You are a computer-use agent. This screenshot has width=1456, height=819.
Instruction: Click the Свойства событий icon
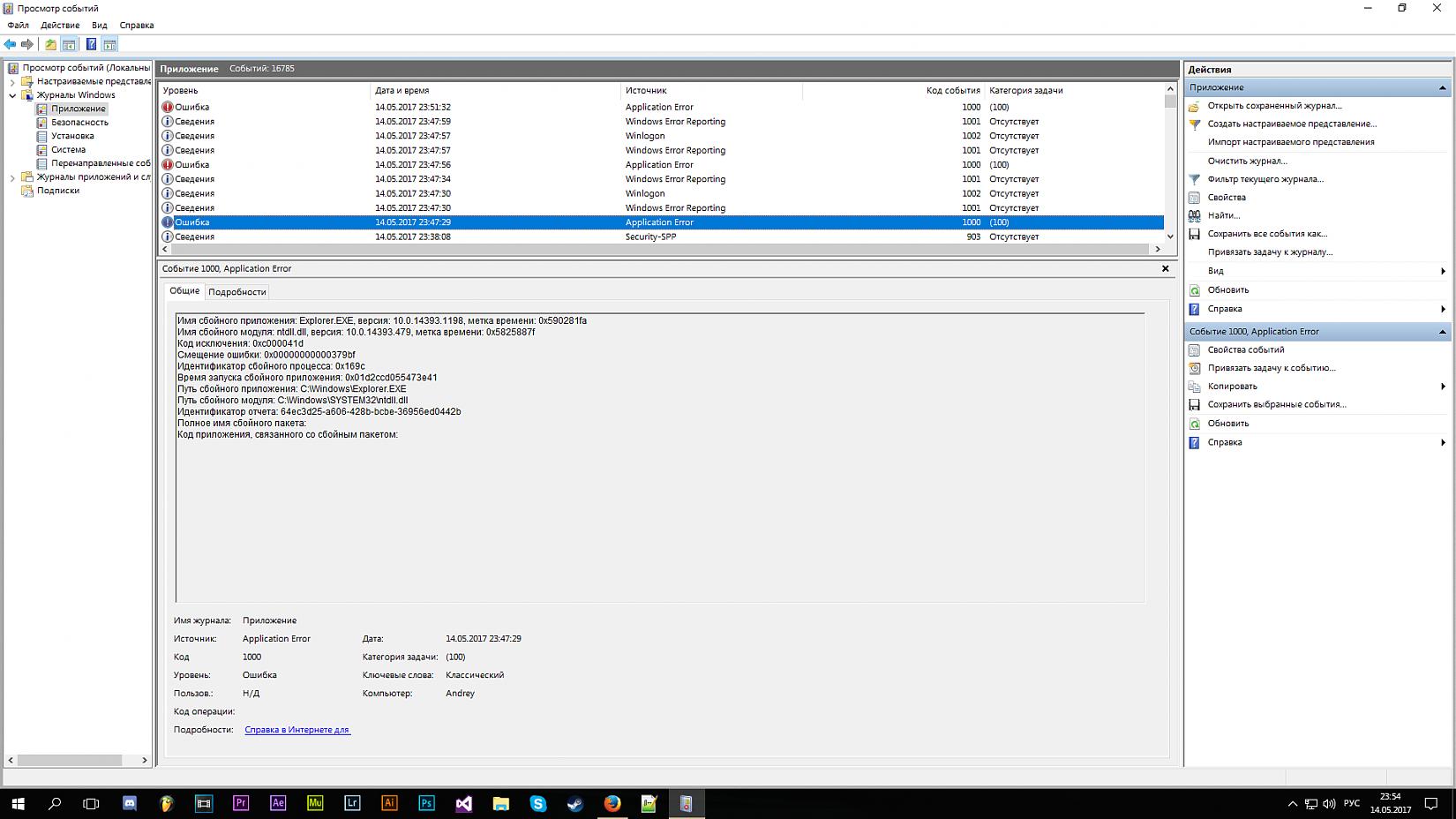1195,349
